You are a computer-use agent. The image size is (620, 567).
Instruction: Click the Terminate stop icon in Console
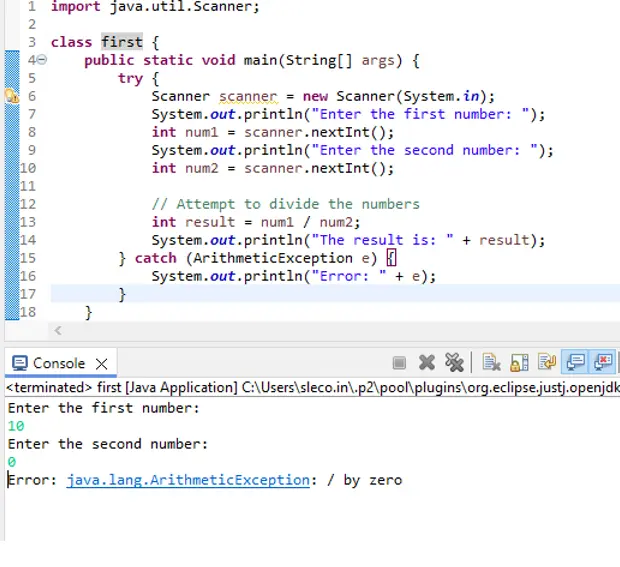399,363
